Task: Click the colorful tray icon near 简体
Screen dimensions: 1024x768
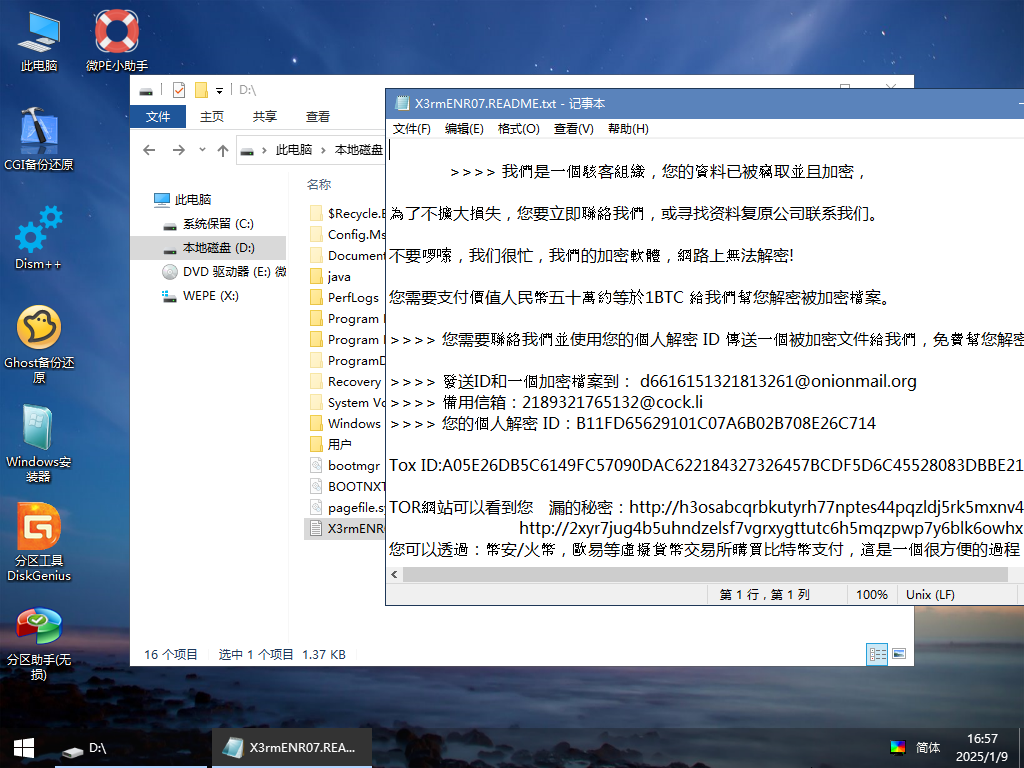Action: click(898, 748)
